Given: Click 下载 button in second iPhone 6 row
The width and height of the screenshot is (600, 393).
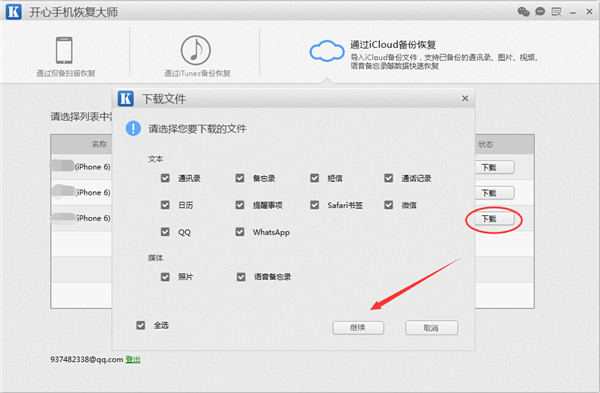Looking at the screenshot, I should (494, 193).
